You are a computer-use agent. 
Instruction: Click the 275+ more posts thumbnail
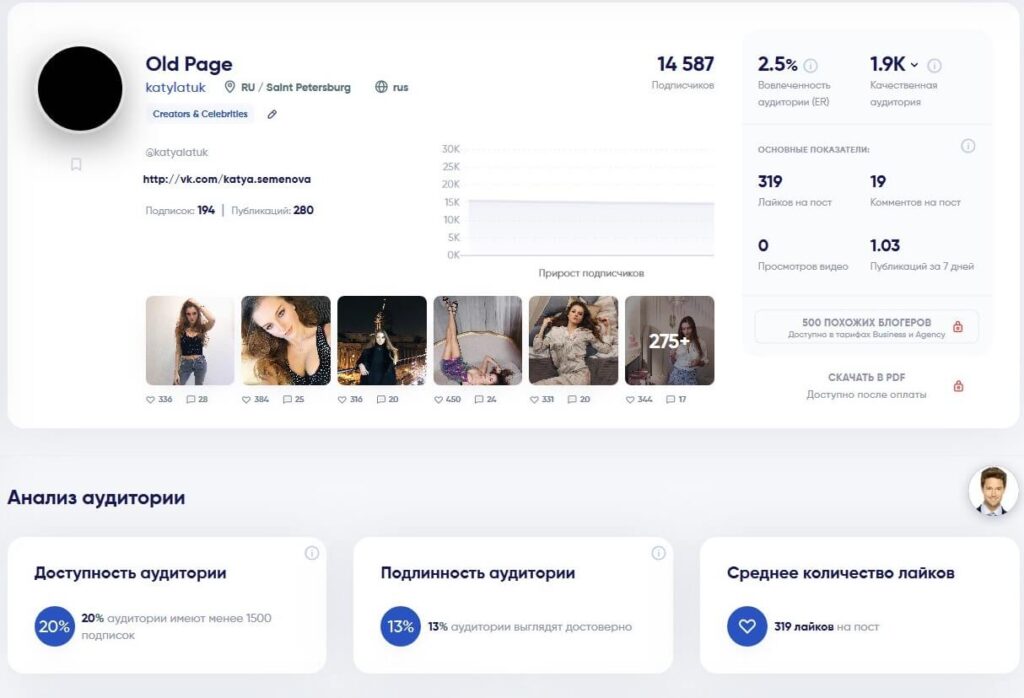click(669, 340)
